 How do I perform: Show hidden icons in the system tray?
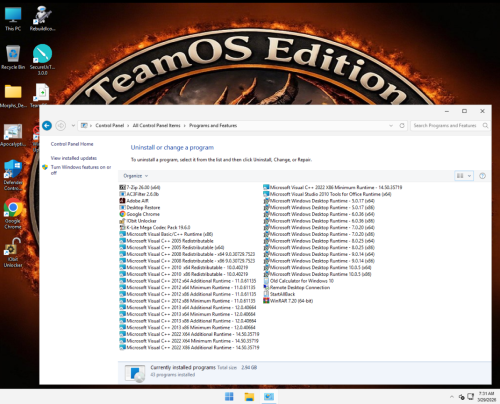(x=452, y=397)
